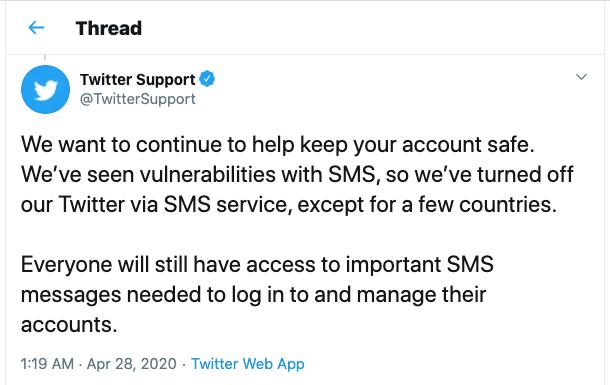610x385 pixels.
Task: Click the 1:19 AM timestamp
Action: click(x=47, y=364)
